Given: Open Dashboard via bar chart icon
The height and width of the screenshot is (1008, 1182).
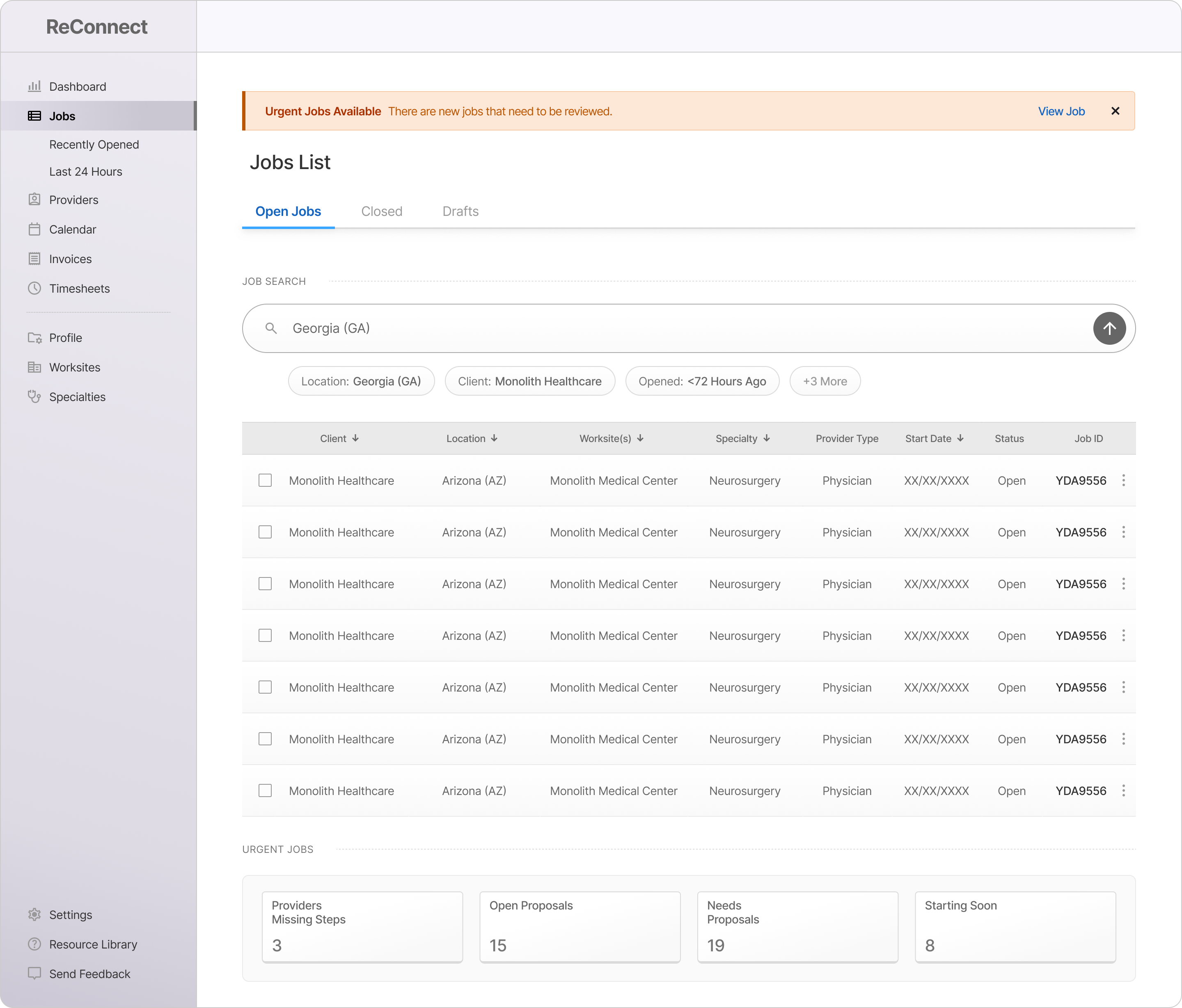Looking at the screenshot, I should (x=34, y=86).
